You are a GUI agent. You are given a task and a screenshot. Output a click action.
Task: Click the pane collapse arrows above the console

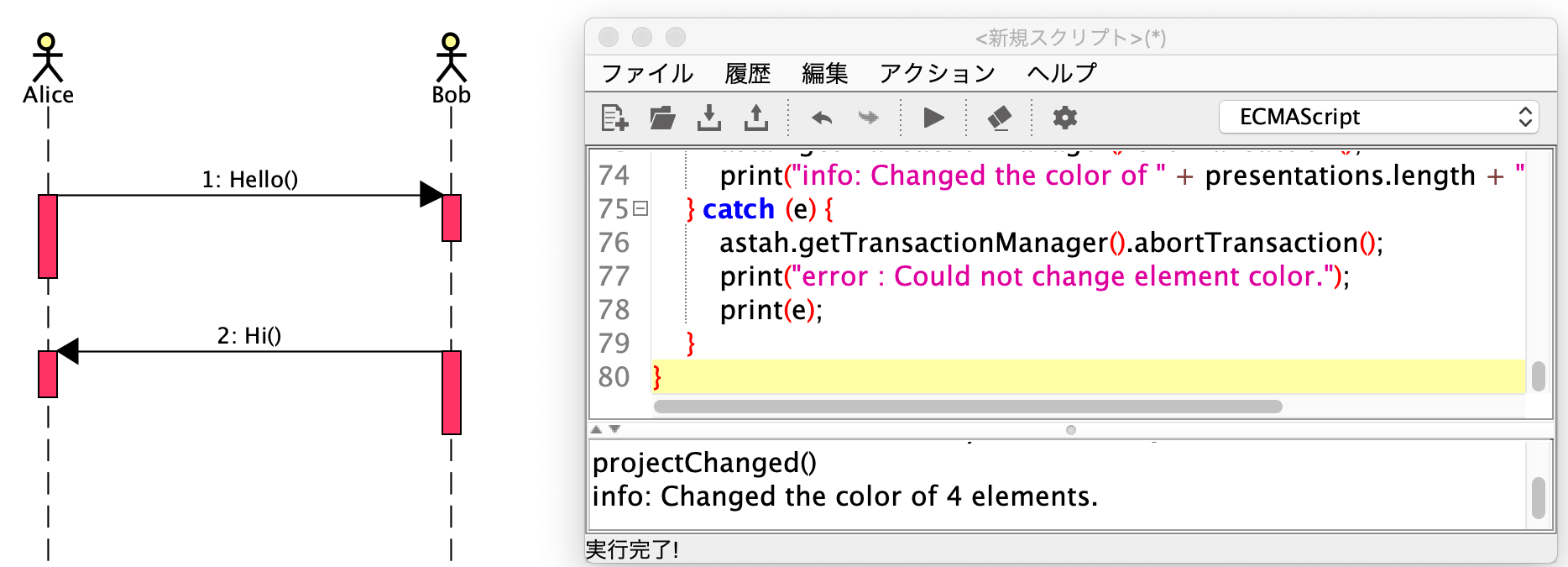[x=605, y=429]
